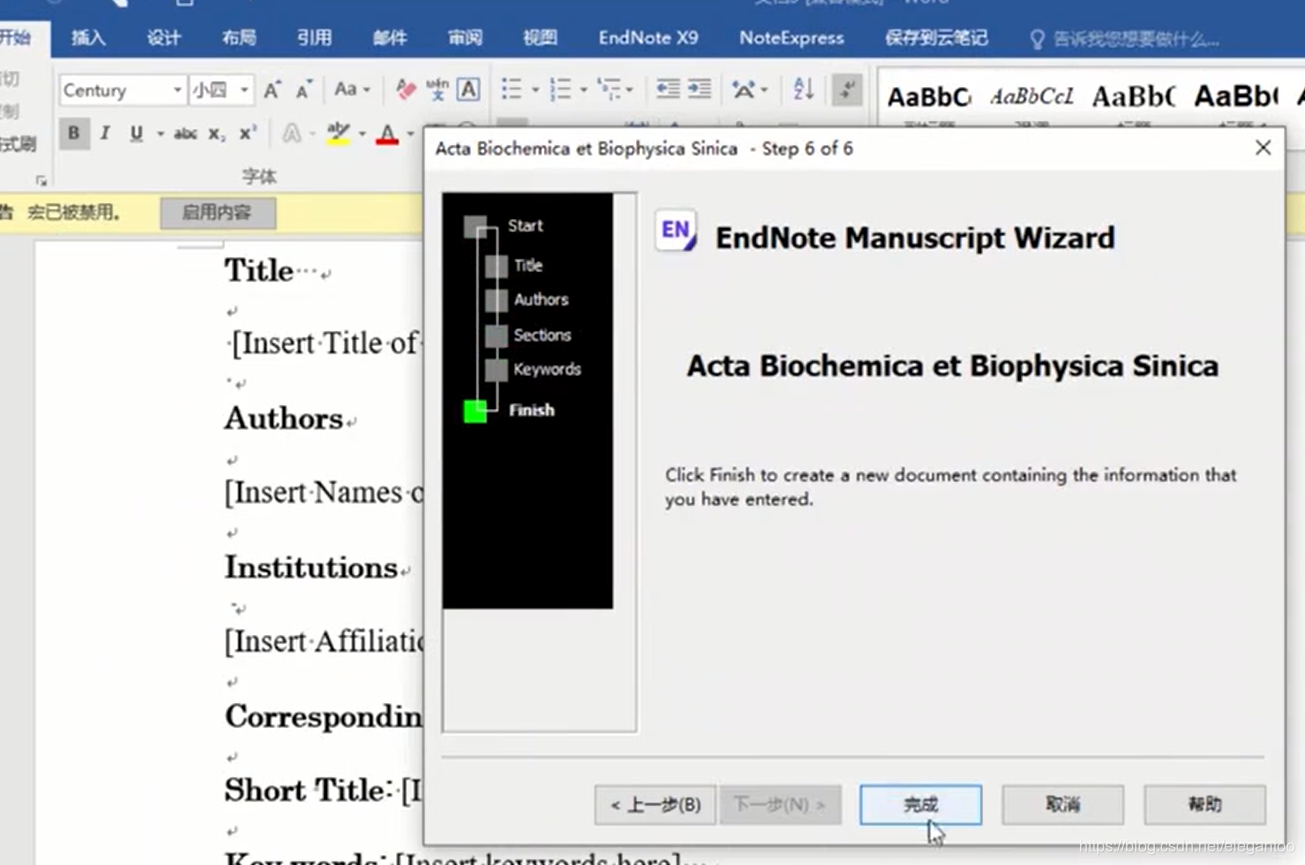Open the multilevel list dropdown arrow
The width and height of the screenshot is (1305, 865).
tap(630, 90)
